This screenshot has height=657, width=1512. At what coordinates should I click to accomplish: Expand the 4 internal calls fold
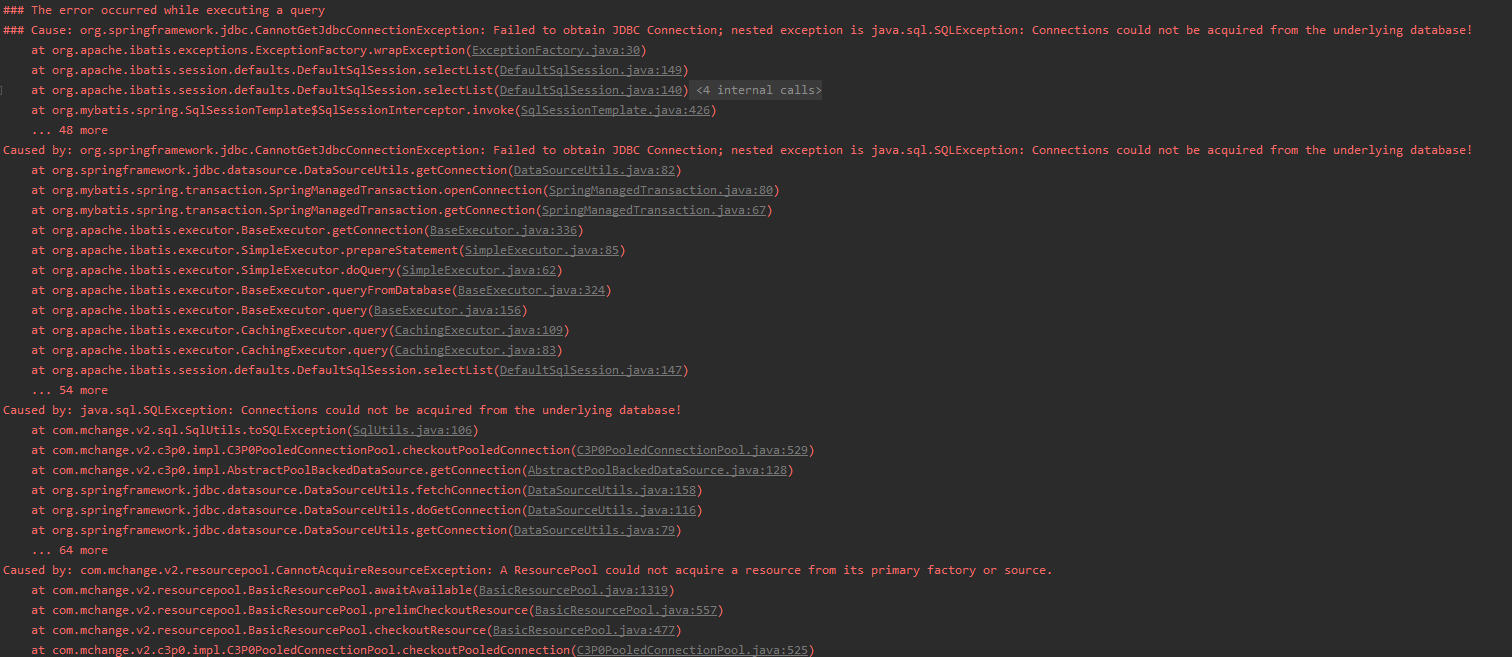coord(757,90)
